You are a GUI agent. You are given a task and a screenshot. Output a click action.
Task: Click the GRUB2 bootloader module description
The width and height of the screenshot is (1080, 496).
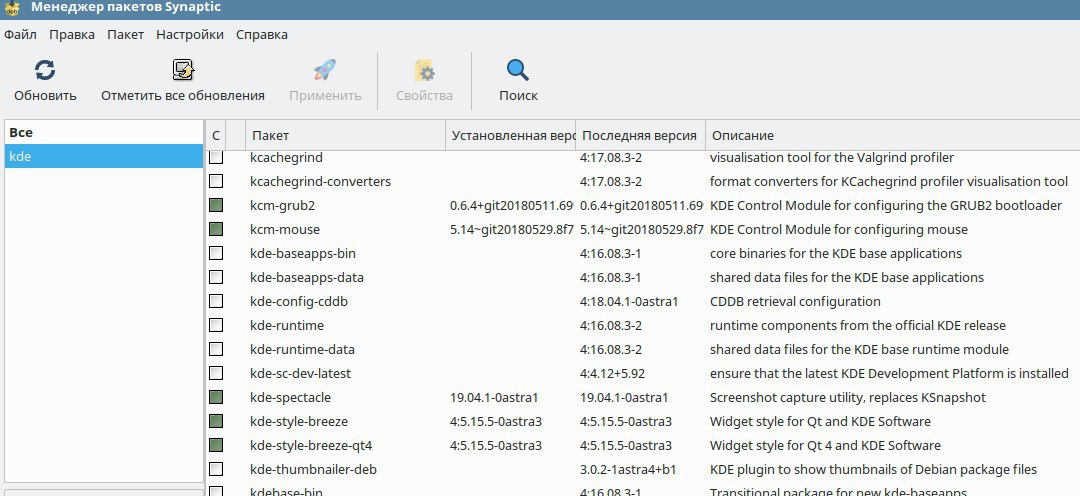click(886, 206)
